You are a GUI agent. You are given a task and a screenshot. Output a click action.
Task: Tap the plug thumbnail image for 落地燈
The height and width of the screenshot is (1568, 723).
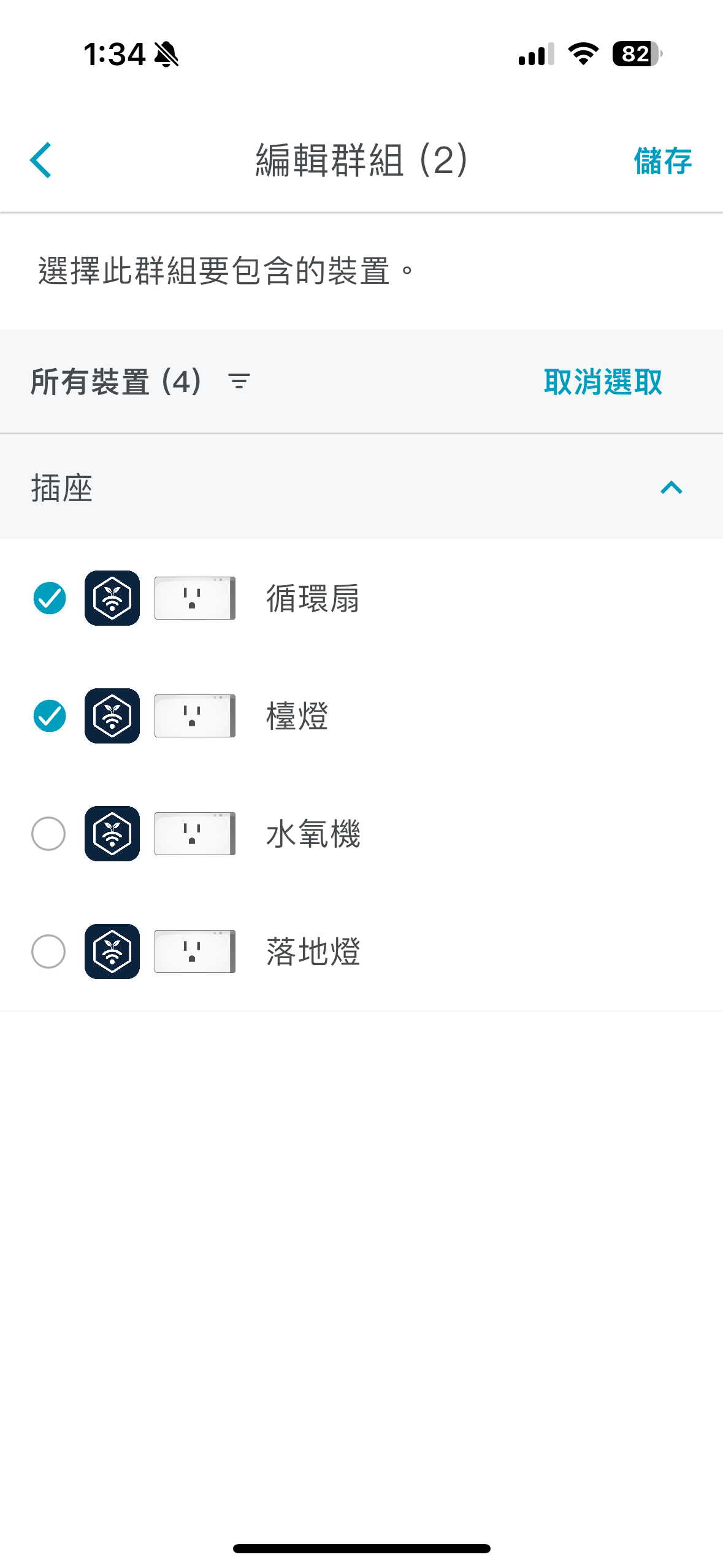pyautogui.click(x=195, y=951)
